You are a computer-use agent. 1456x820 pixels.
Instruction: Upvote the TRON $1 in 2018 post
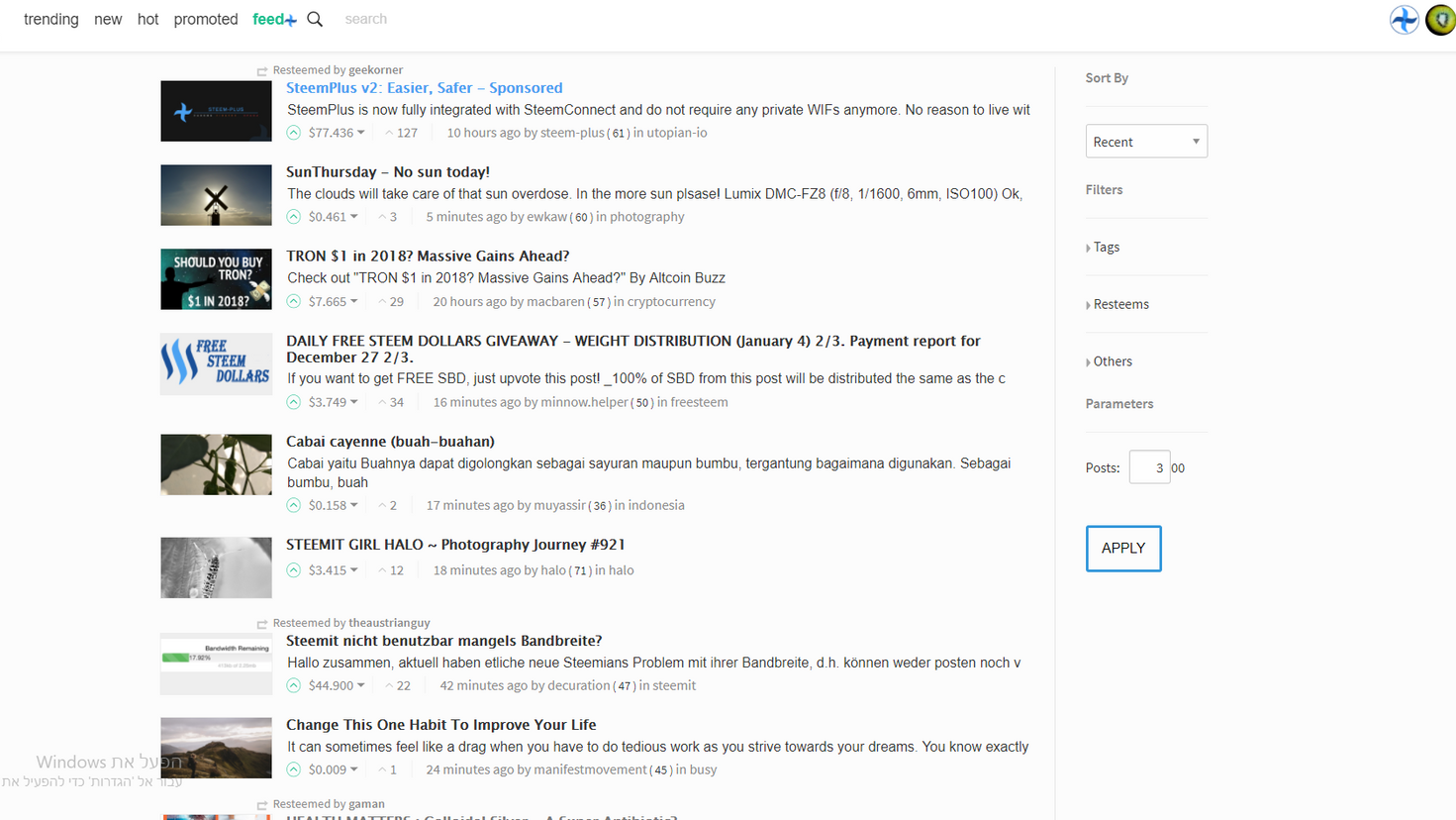pos(294,302)
